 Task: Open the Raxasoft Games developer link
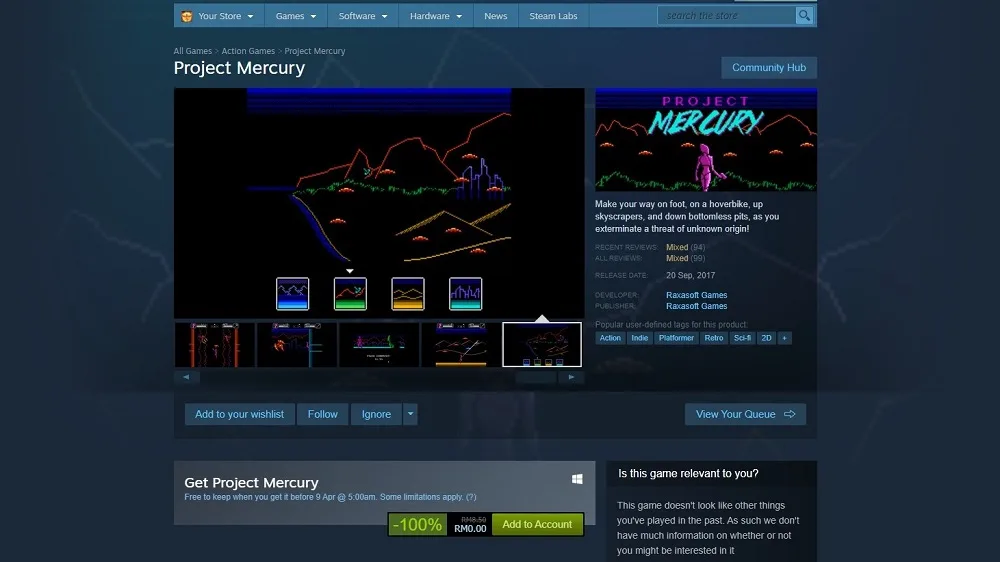pos(696,295)
